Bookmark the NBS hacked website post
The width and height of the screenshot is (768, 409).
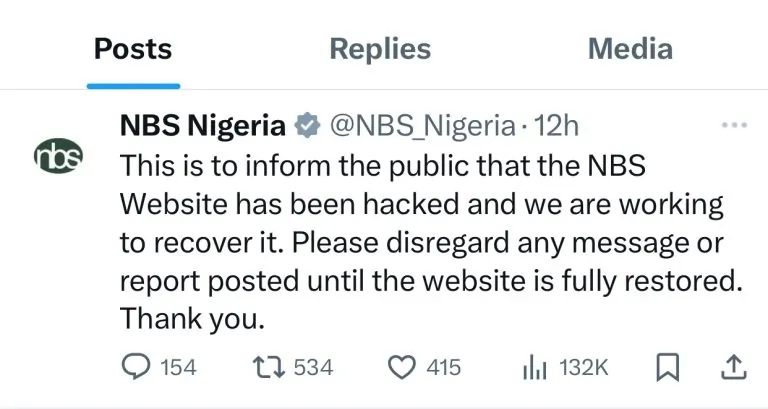[665, 368]
